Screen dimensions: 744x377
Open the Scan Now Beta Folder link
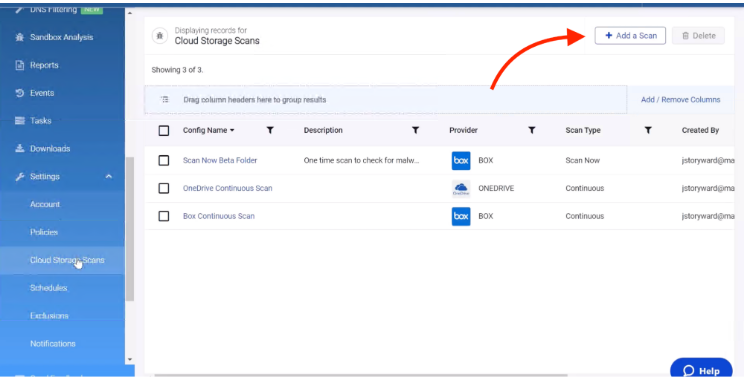click(220, 160)
